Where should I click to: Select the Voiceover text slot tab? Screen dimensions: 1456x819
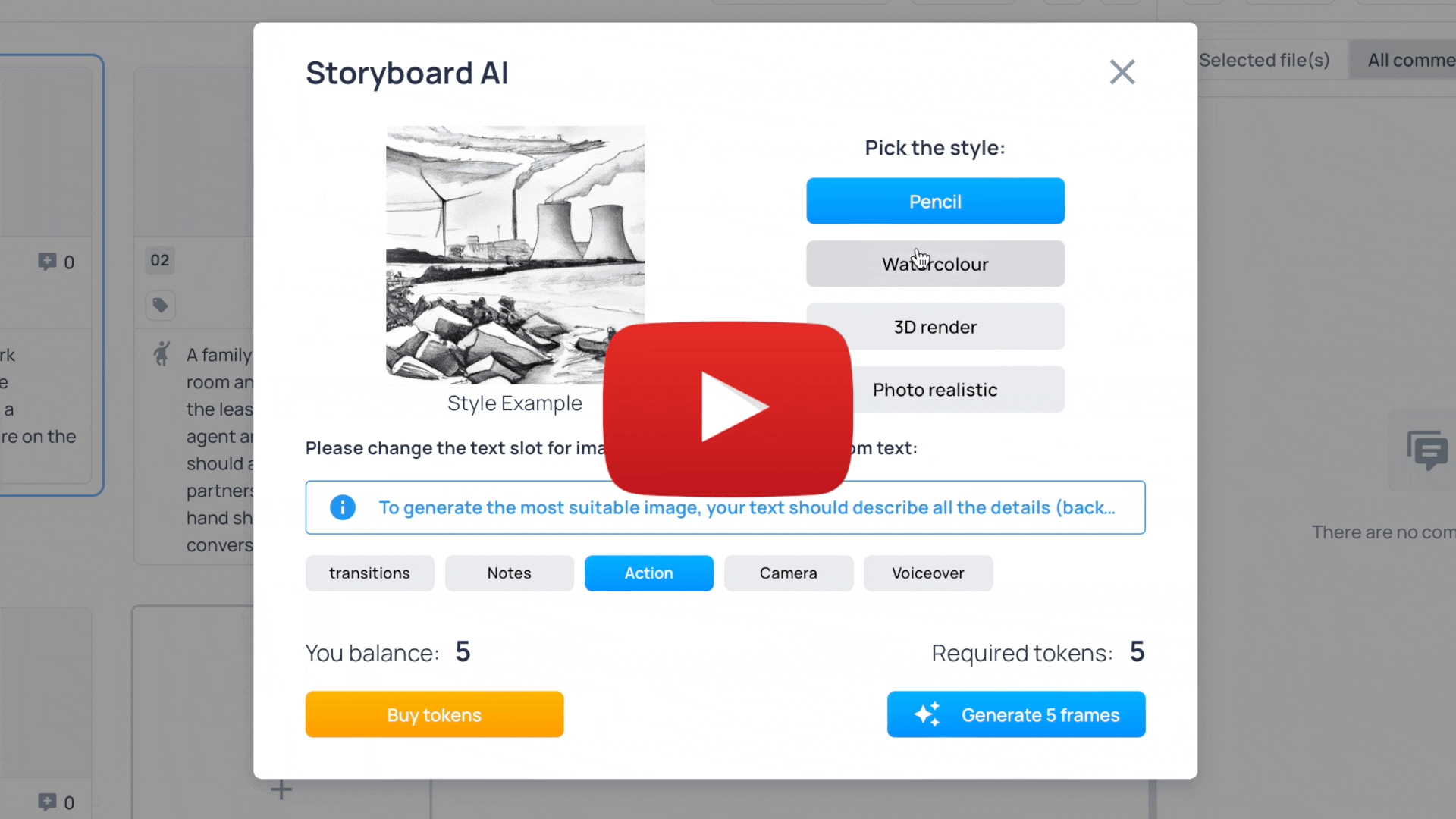point(928,573)
